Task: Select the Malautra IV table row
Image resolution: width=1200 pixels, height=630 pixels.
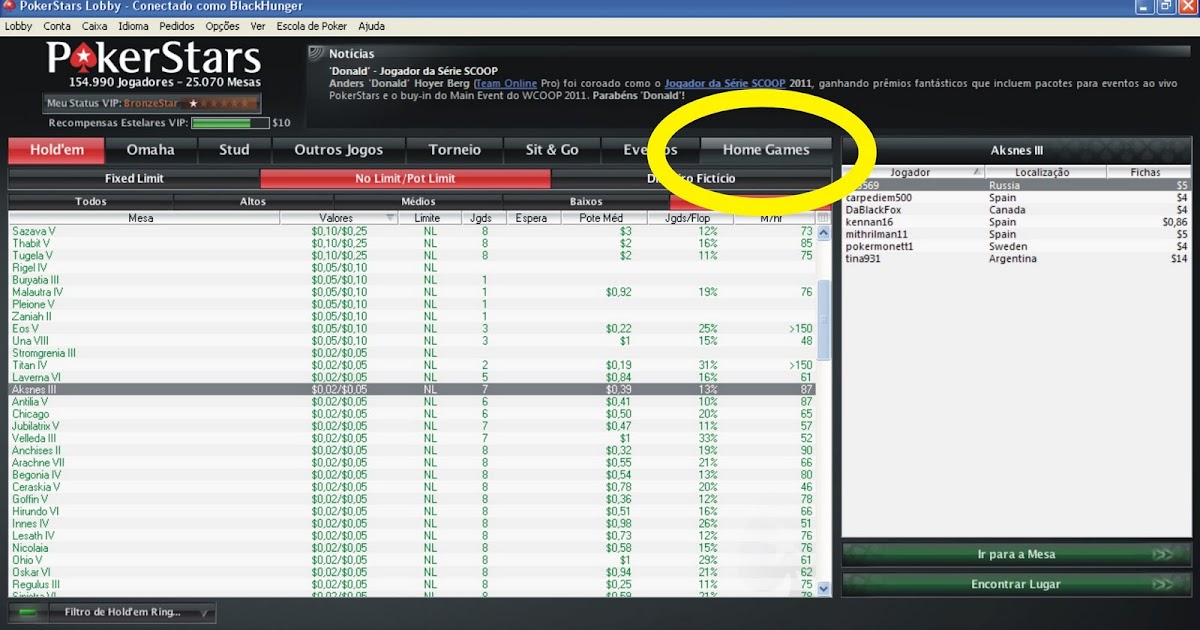Action: pyautogui.click(x=412, y=292)
